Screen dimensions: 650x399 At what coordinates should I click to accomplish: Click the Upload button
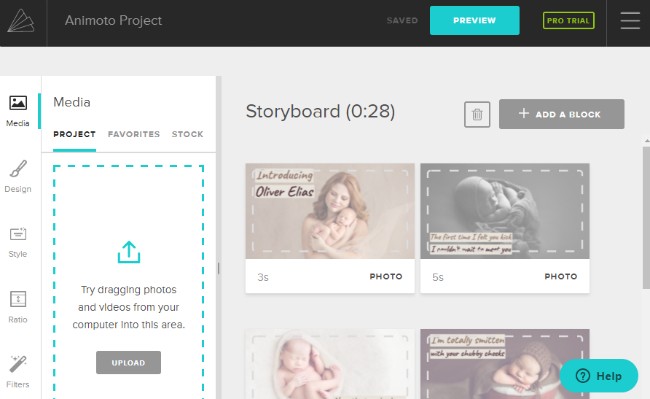pyautogui.click(x=129, y=363)
